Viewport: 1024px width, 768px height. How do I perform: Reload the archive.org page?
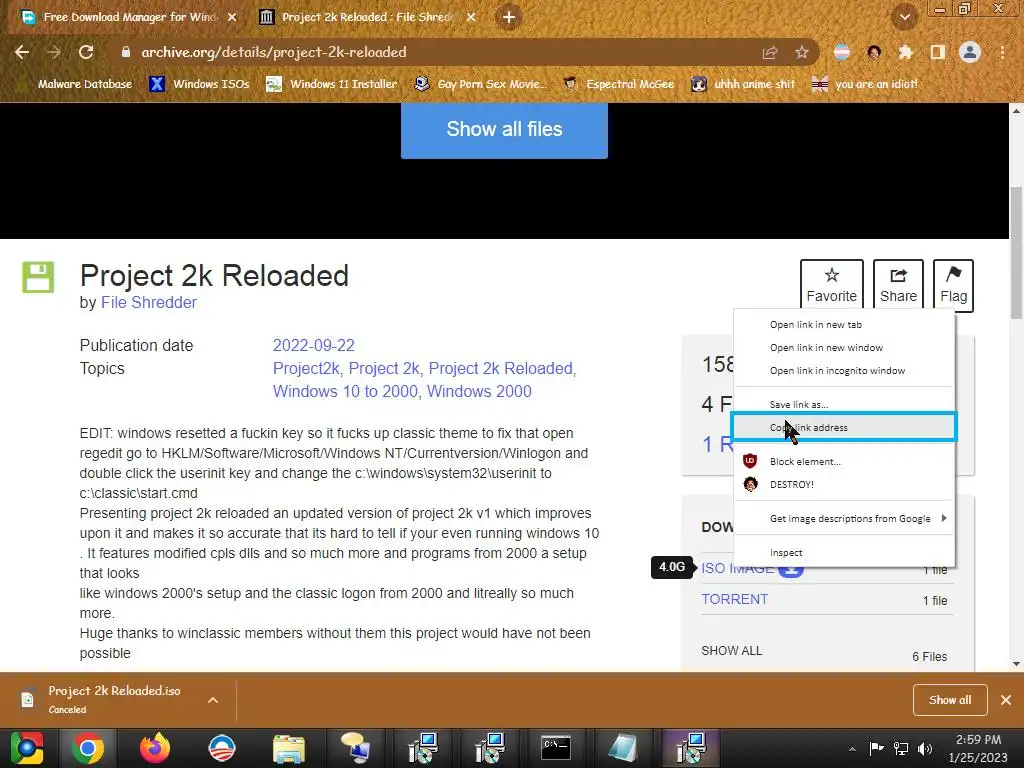coord(86,52)
